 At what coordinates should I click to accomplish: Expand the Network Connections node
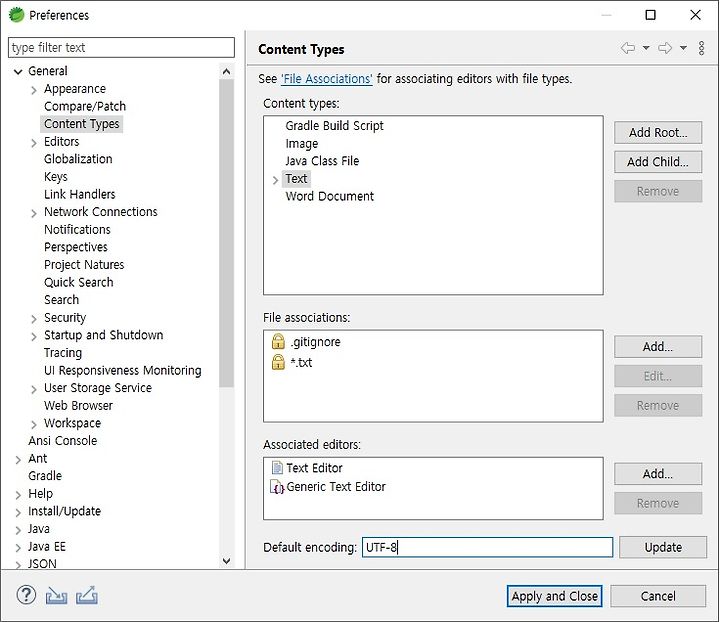[34, 213]
